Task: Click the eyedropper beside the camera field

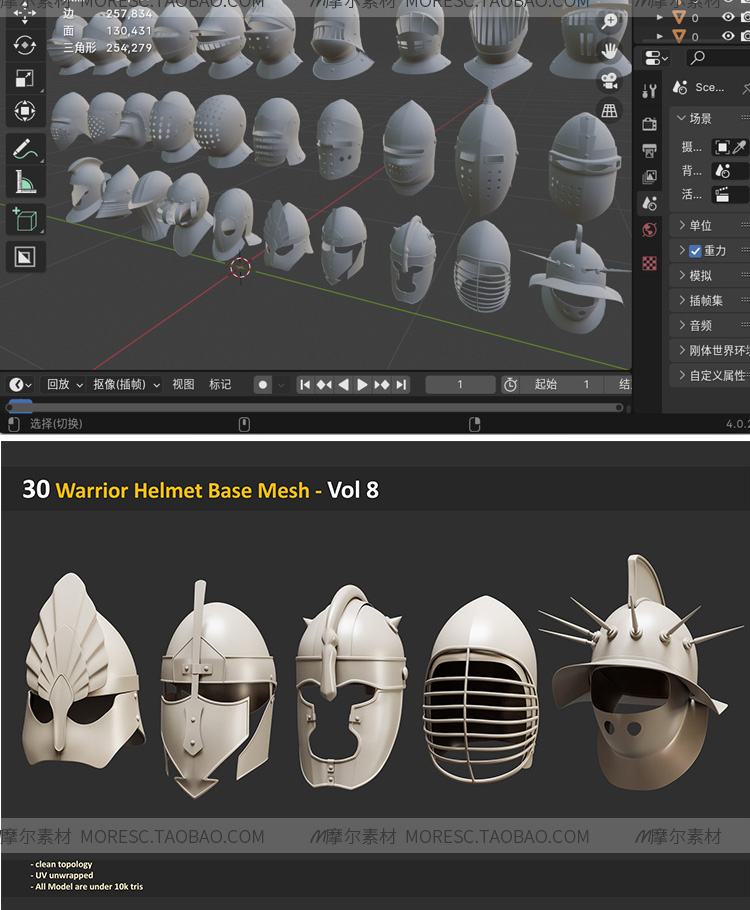Action: tap(739, 147)
